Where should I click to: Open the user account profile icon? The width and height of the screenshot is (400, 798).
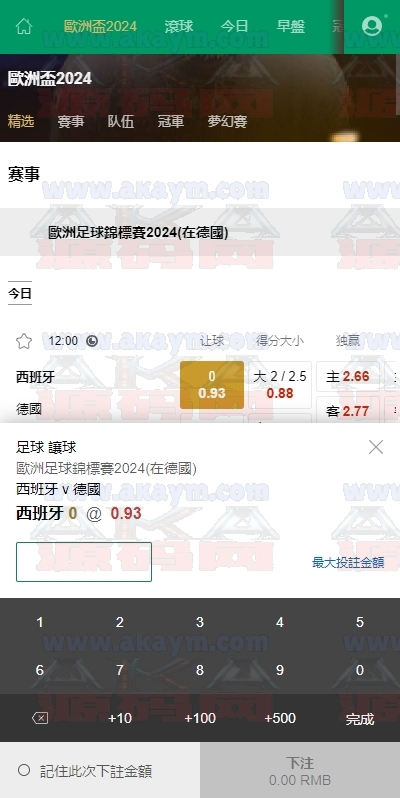pyautogui.click(x=372, y=26)
